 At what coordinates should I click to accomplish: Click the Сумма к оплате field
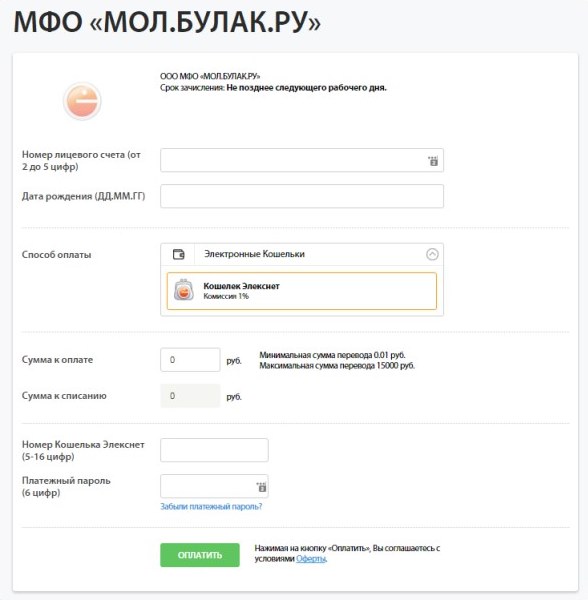pos(190,360)
